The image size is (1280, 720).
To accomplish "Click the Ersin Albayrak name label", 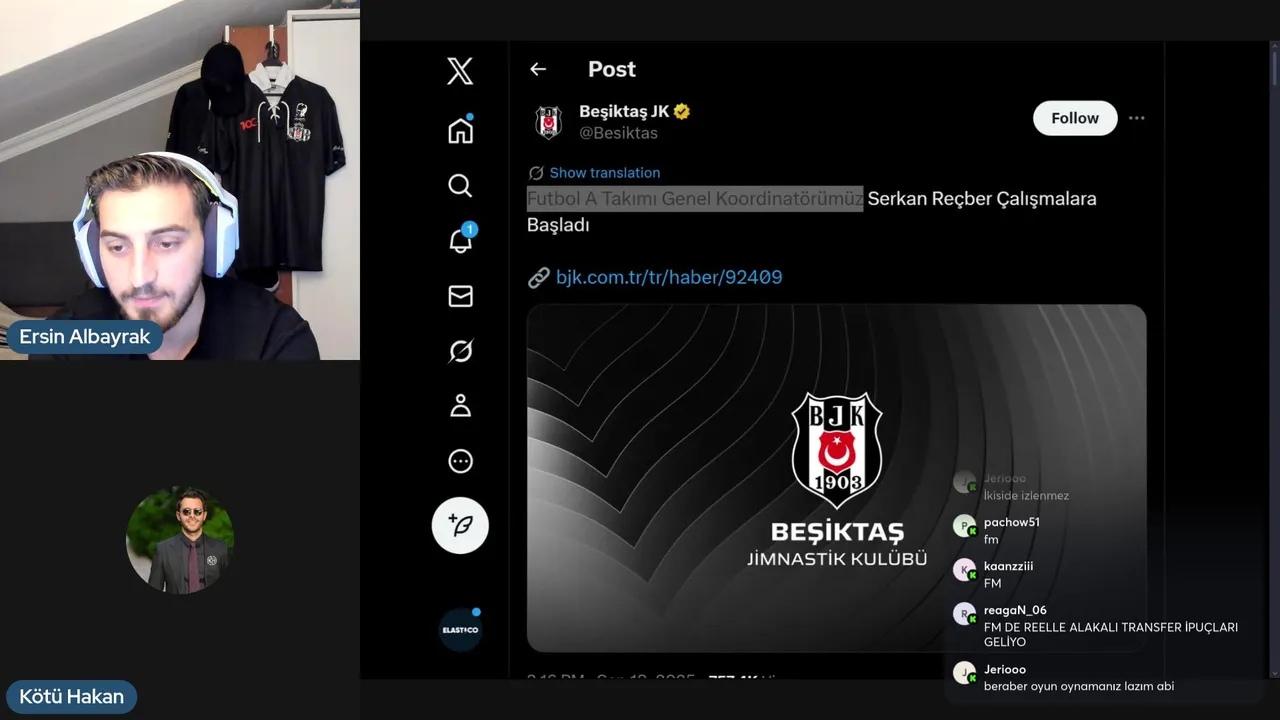I will [85, 337].
